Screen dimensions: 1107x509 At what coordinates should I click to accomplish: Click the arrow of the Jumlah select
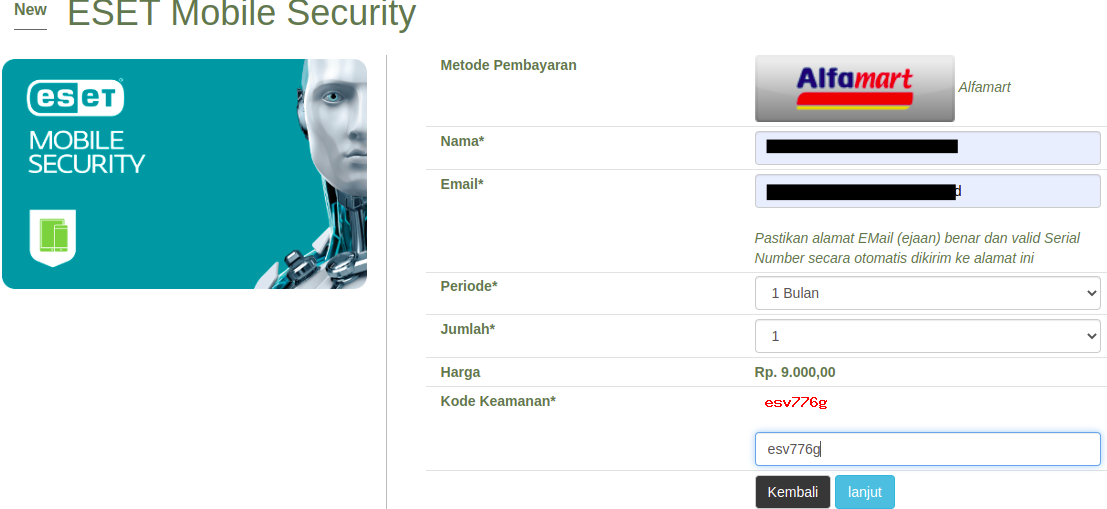tap(1091, 337)
